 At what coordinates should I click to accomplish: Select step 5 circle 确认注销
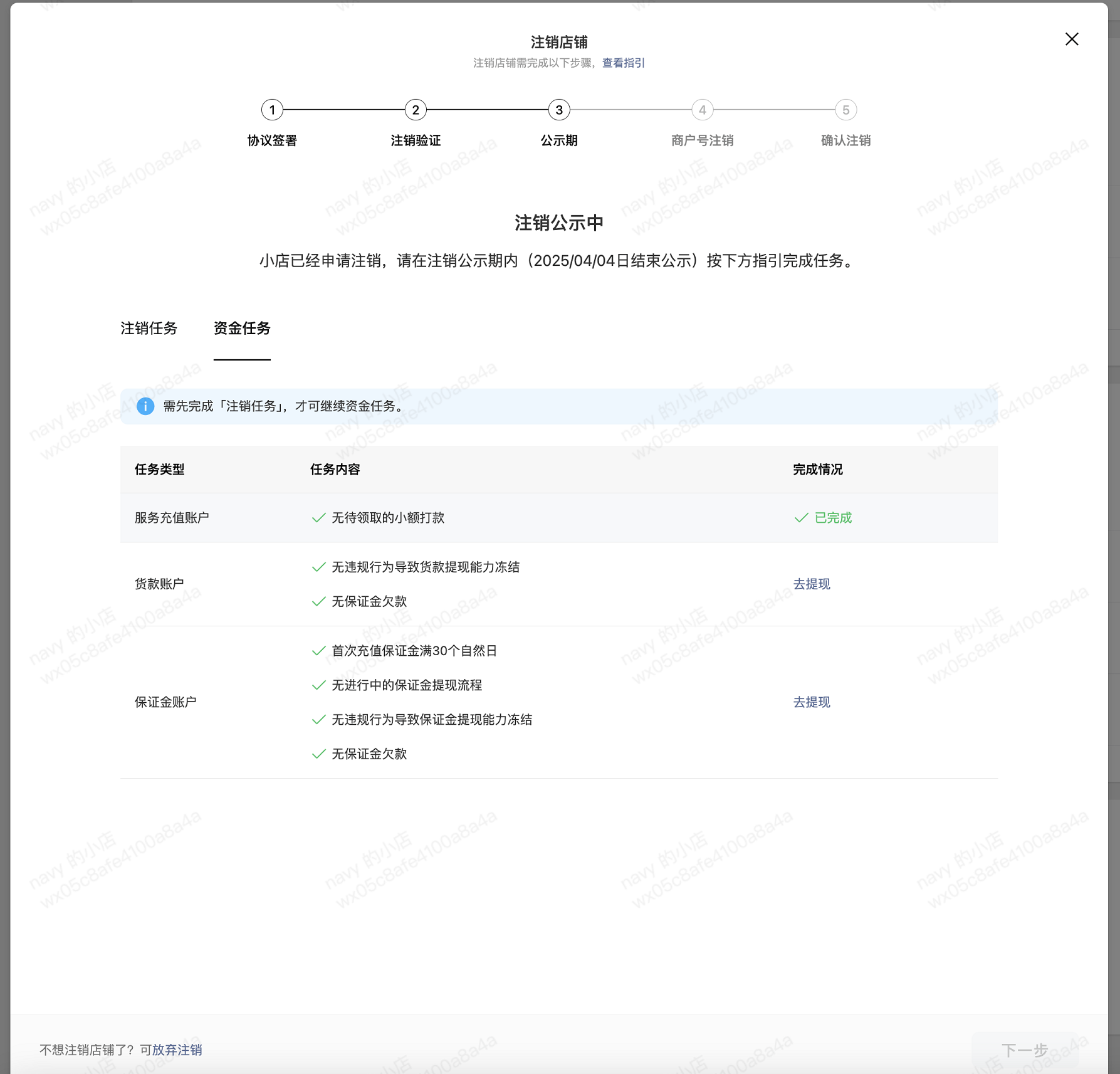846,110
